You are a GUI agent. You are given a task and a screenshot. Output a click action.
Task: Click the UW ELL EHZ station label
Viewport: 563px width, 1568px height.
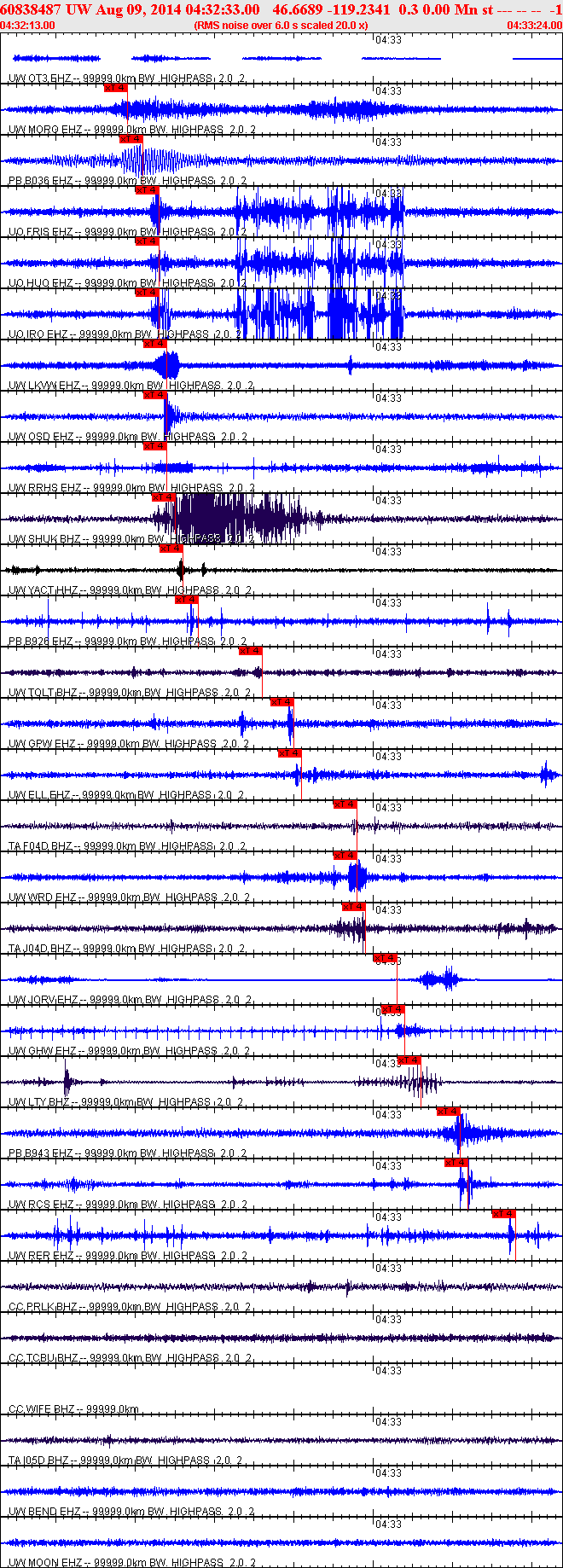pyautogui.click(x=40, y=794)
